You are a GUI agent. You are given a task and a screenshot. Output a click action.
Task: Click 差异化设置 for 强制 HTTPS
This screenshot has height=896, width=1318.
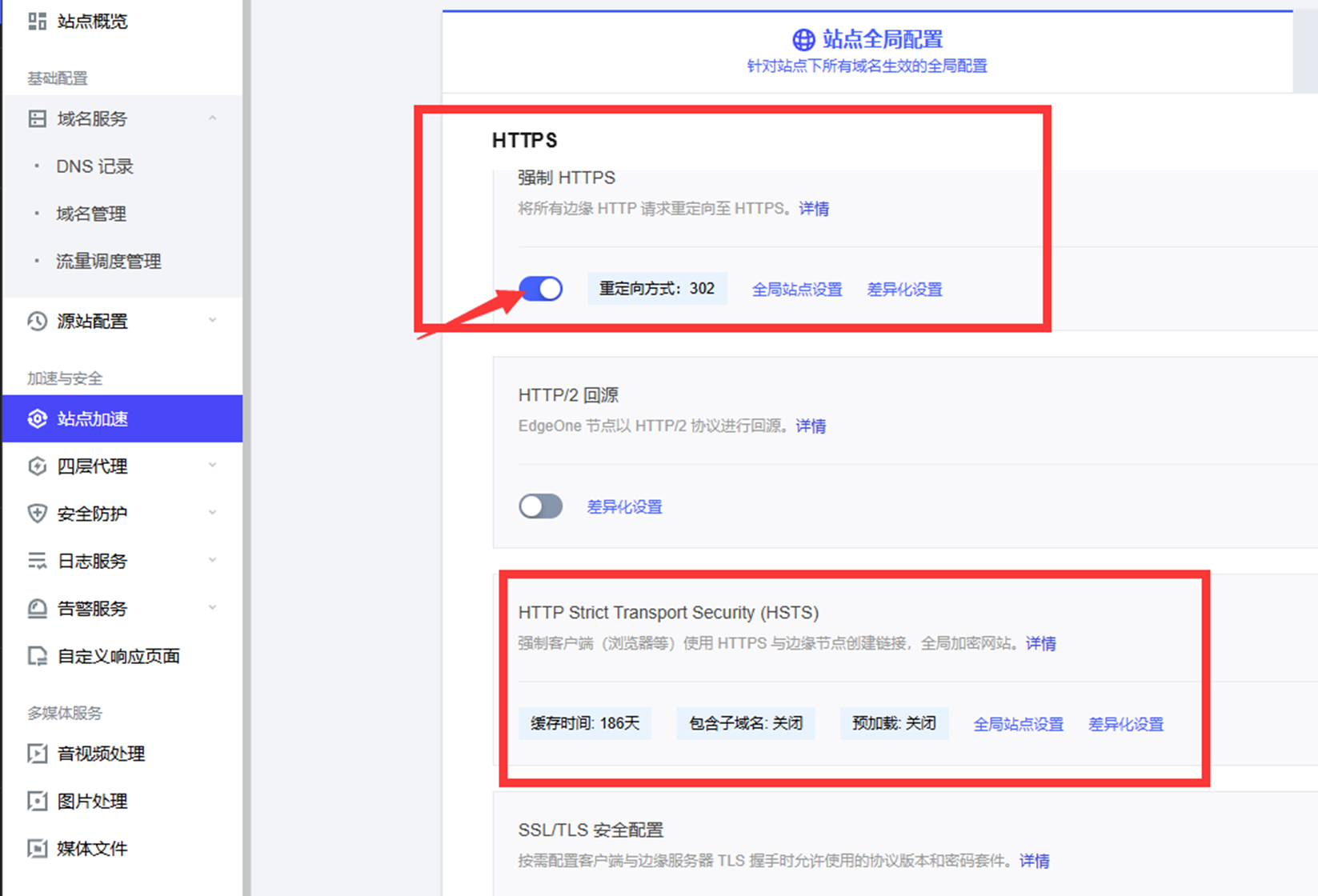point(905,290)
